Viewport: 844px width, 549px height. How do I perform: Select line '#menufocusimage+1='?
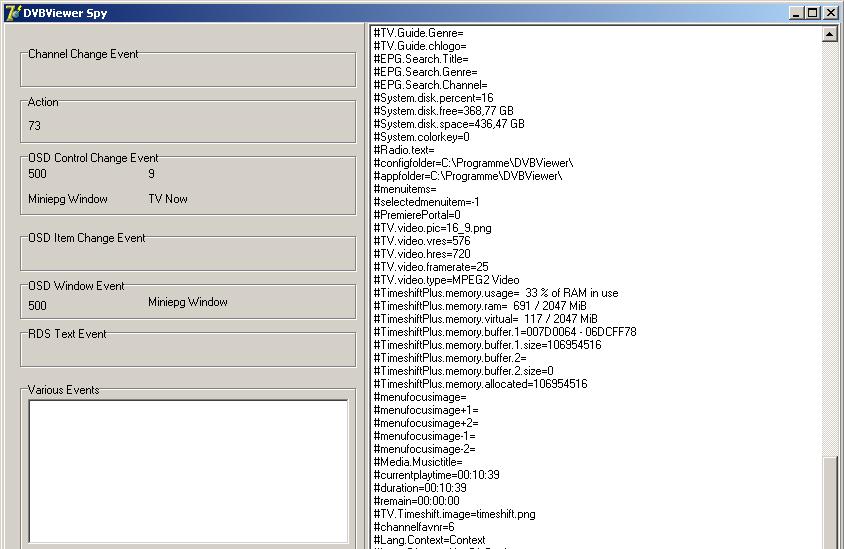click(x=426, y=410)
